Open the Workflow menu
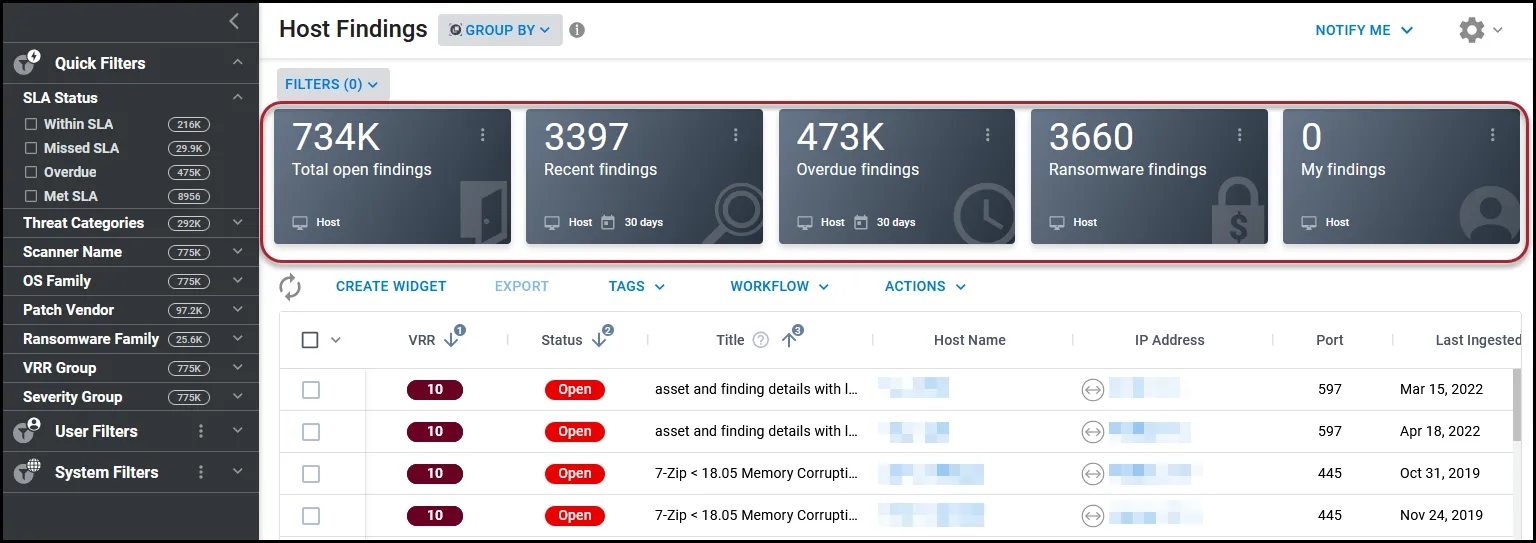Image resolution: width=1536 pixels, height=543 pixels. 780,286
